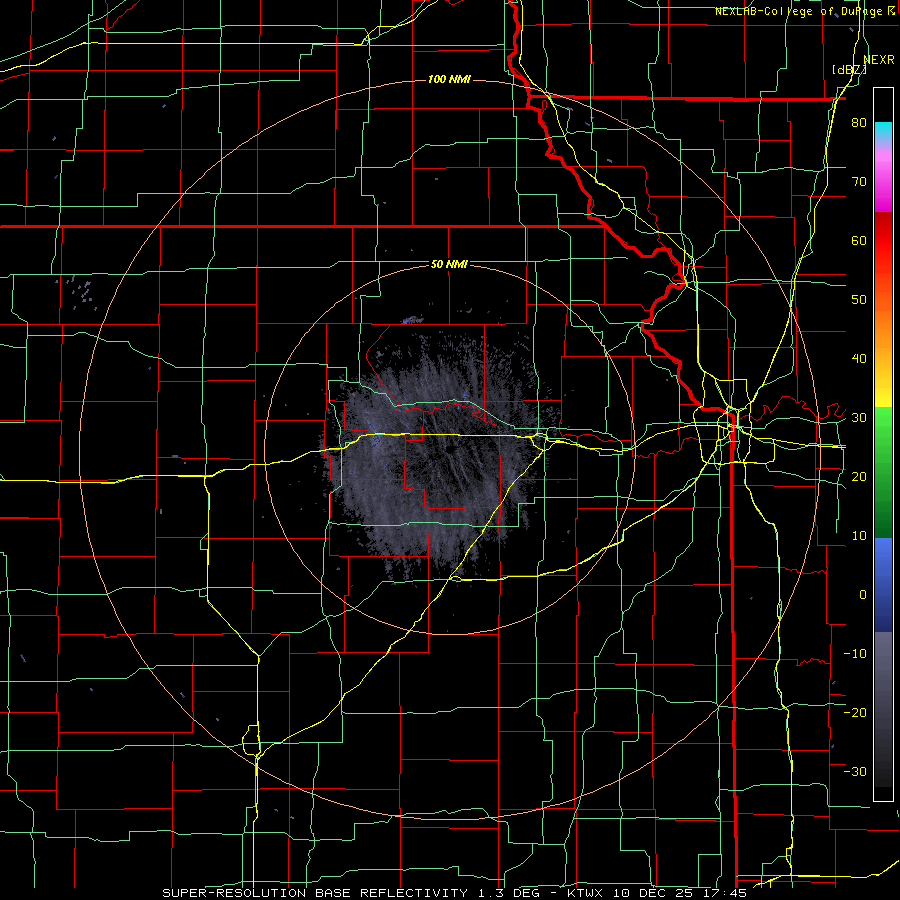The width and height of the screenshot is (900, 900).
Task: Click the -30 value on the dBZ scale
Action: point(855,771)
